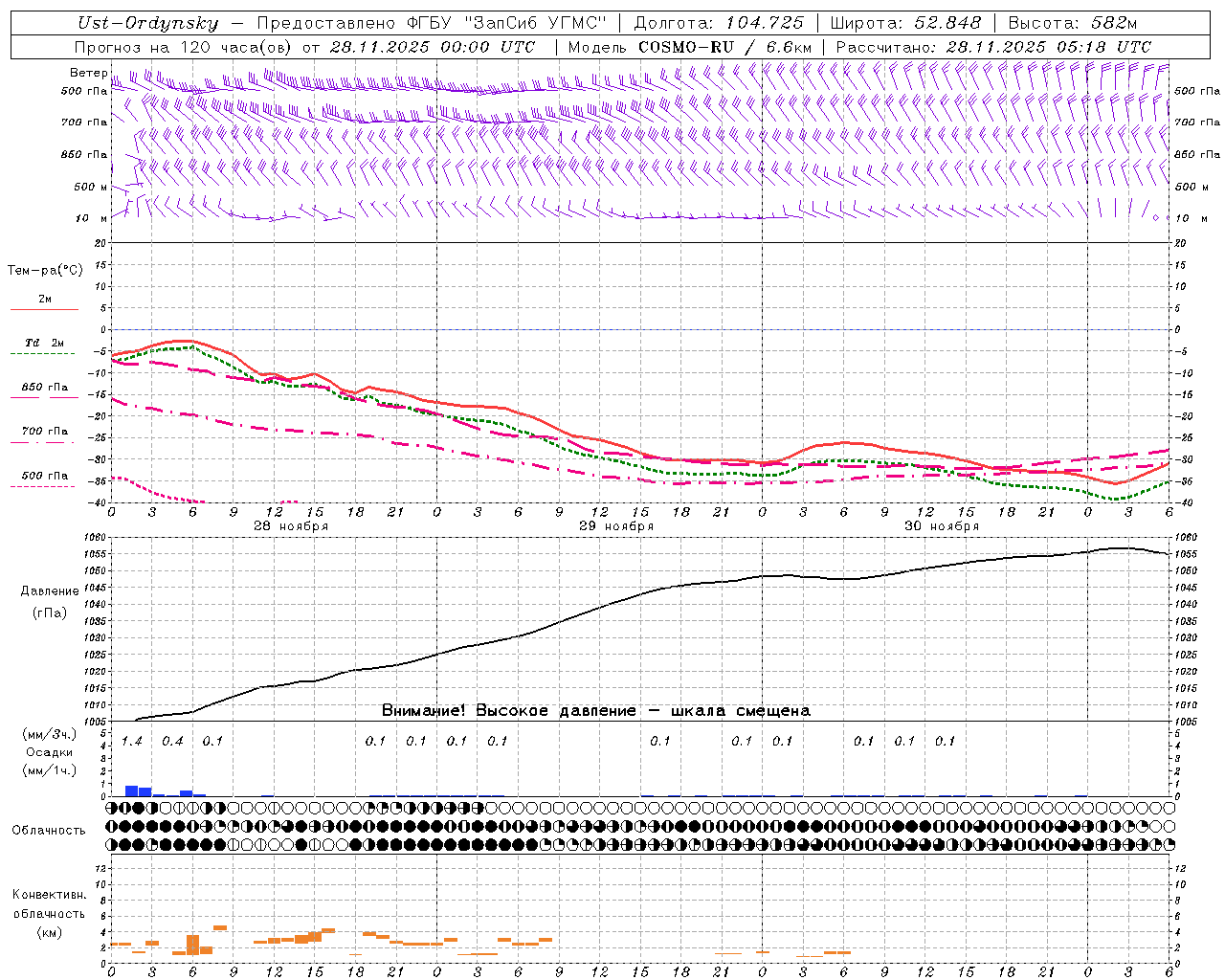Select the (мм/3ч.) precipitation unit label
Image resolution: width=1225 pixels, height=980 pixels.
click(x=50, y=735)
